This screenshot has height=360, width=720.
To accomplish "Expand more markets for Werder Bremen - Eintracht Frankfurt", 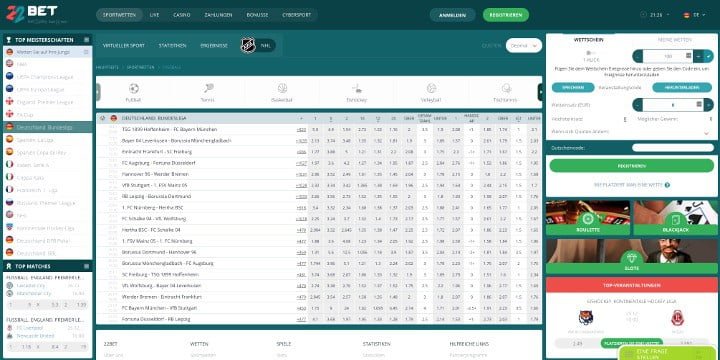I will [301, 297].
